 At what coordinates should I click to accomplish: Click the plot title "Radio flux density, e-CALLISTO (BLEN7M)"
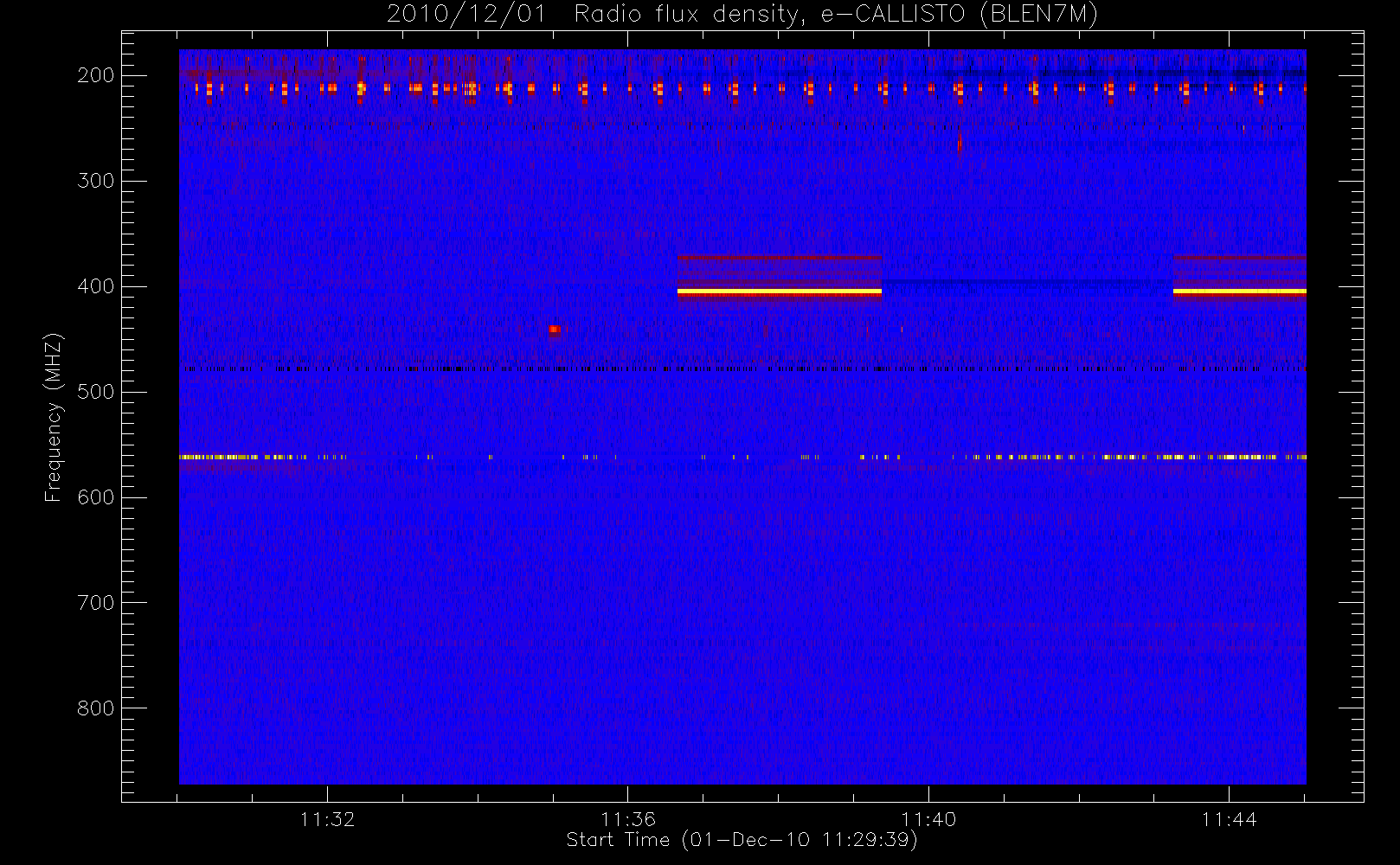836,15
